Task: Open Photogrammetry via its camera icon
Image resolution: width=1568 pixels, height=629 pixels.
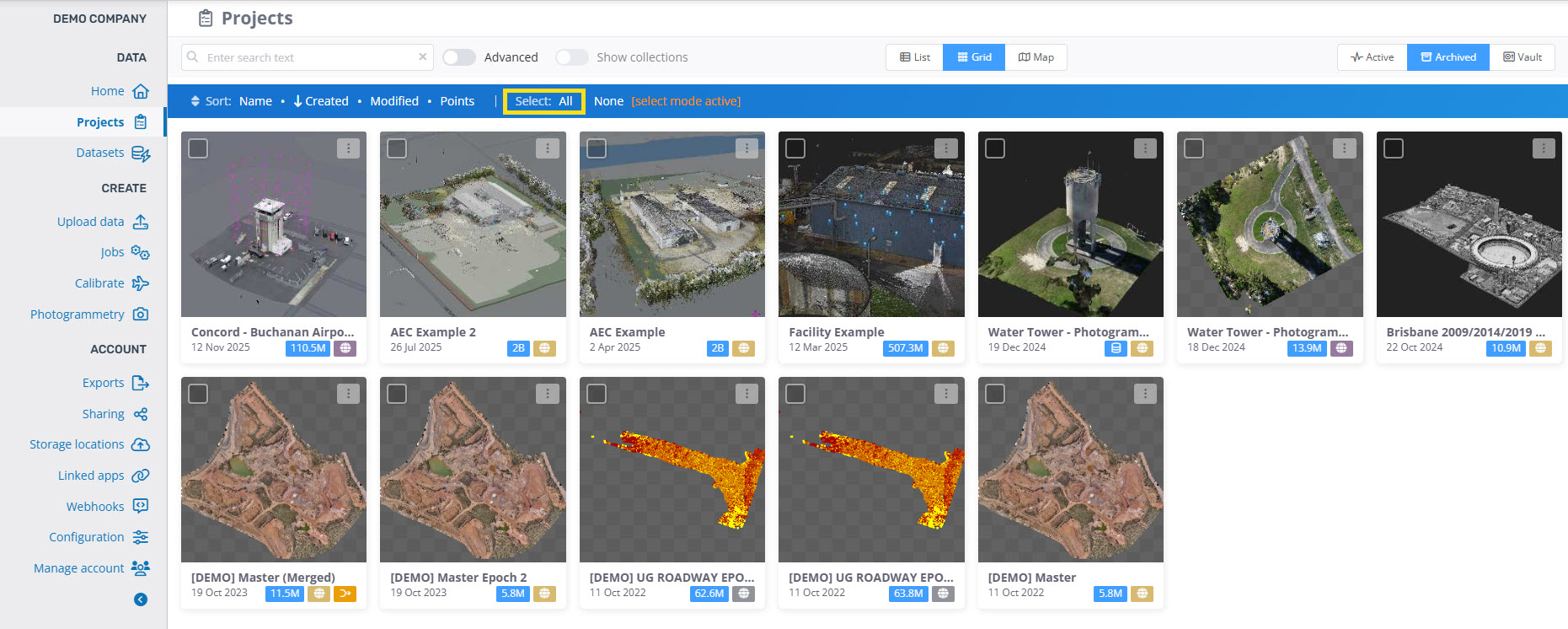Action: pos(141,314)
